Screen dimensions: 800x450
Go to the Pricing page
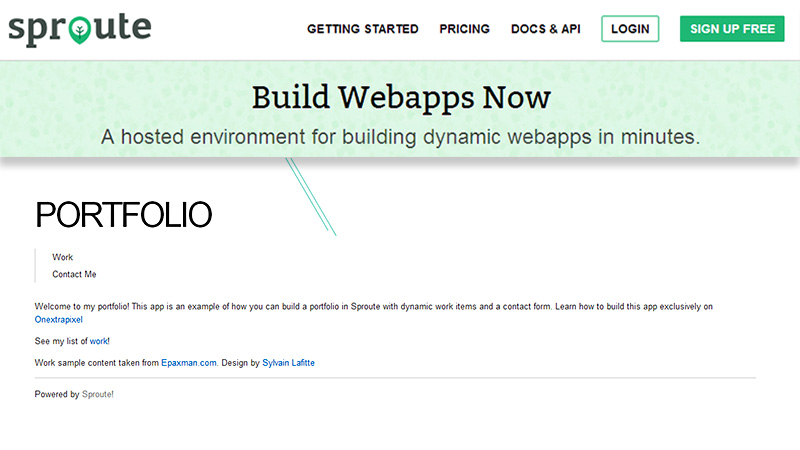pyautogui.click(x=464, y=29)
